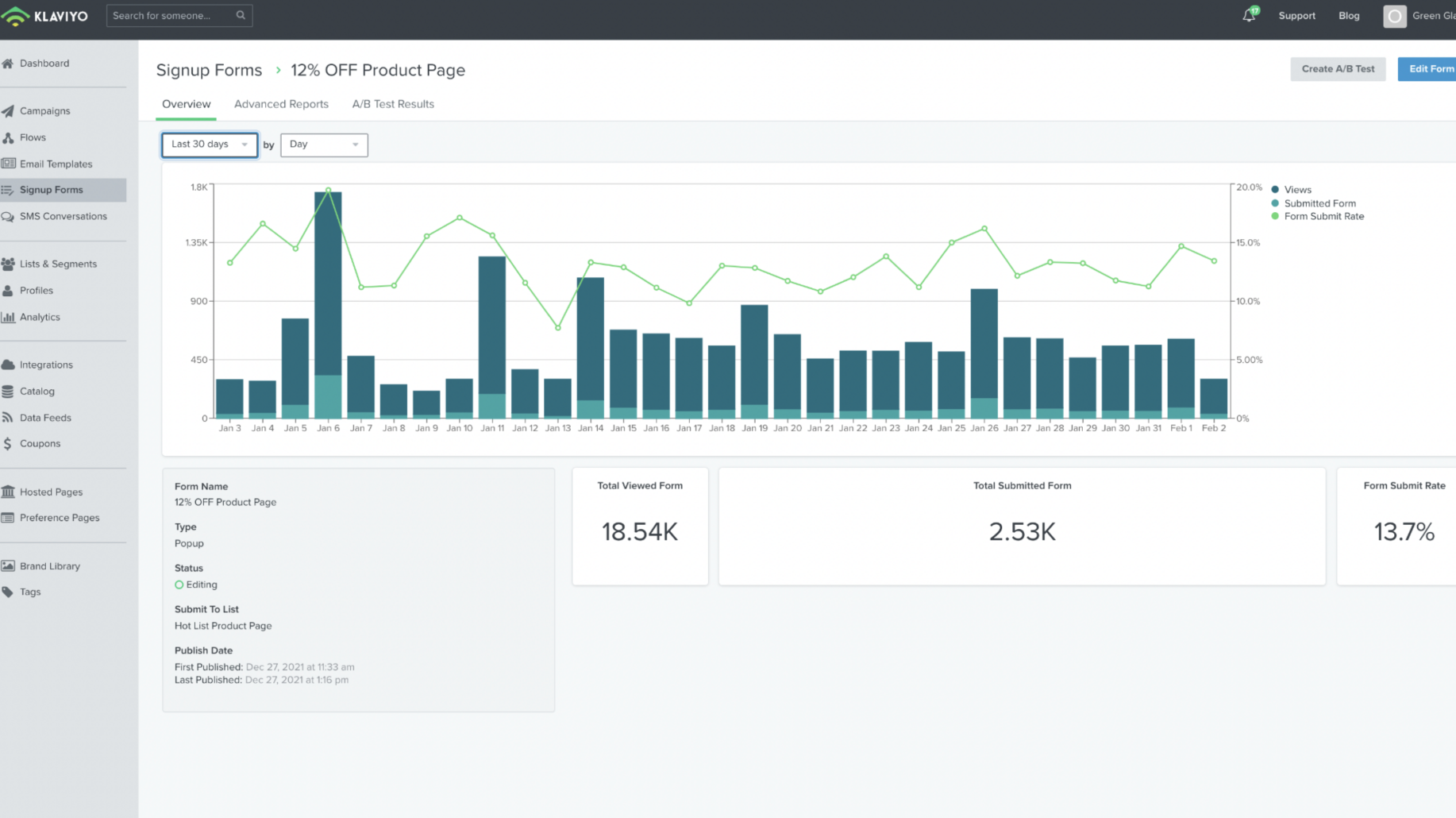Click the Flows icon in sidebar
Viewport: 1456px width, 818px height.
(x=8, y=137)
